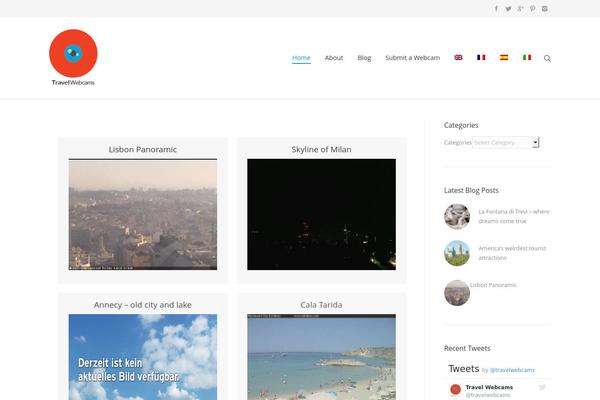
Task: Open Annecy – old city and lake title
Action: pos(143,305)
